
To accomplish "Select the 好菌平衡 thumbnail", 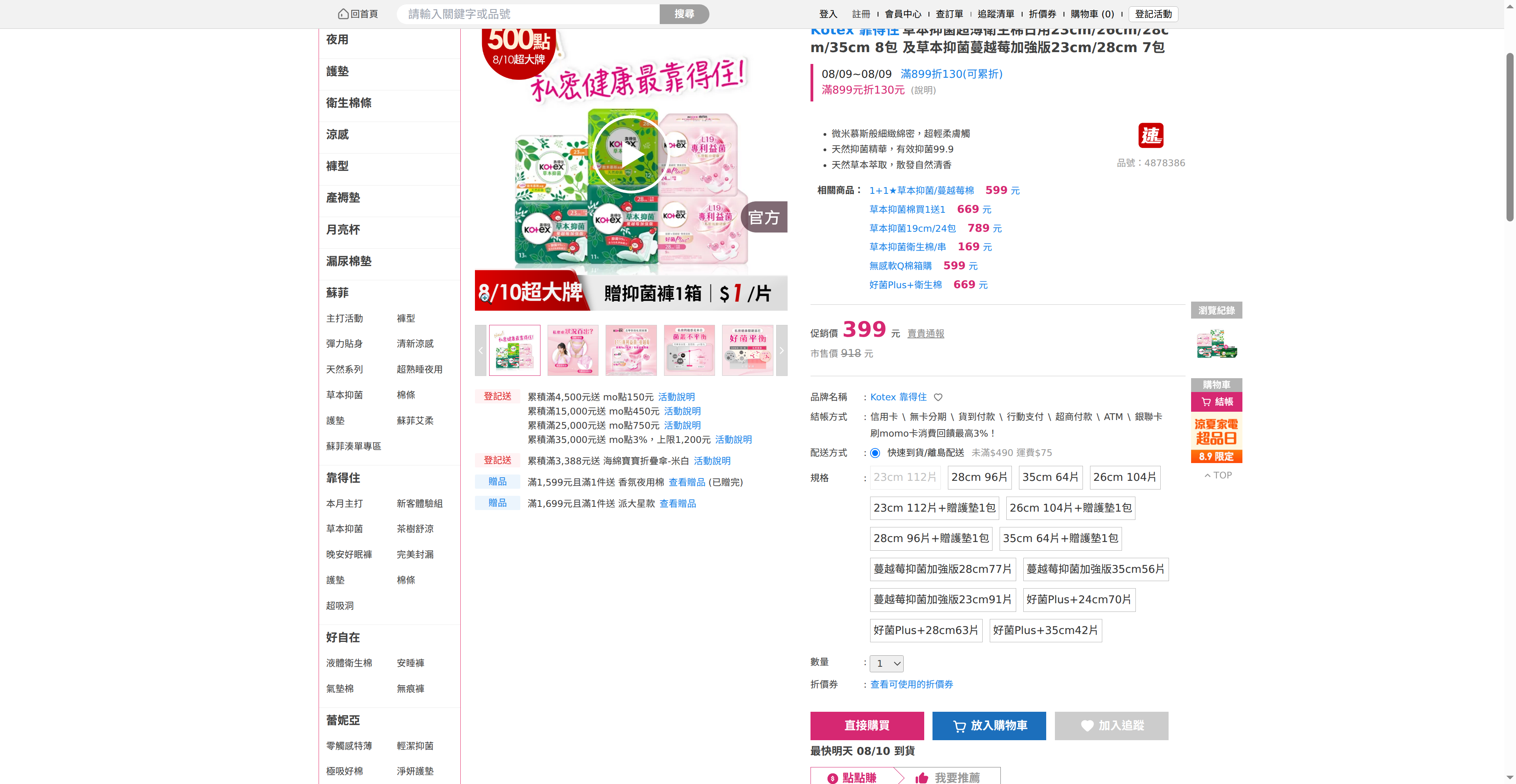I will [747, 350].
